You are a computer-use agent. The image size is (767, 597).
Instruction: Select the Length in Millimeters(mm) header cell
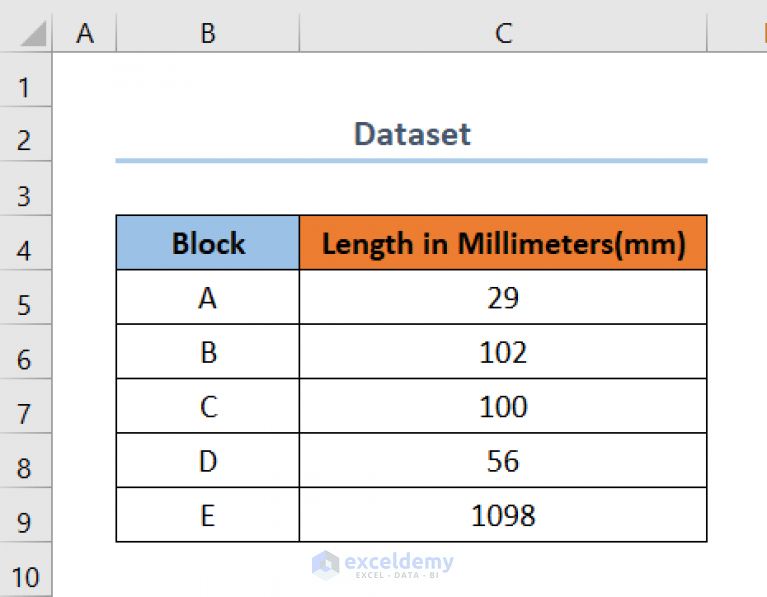503,243
